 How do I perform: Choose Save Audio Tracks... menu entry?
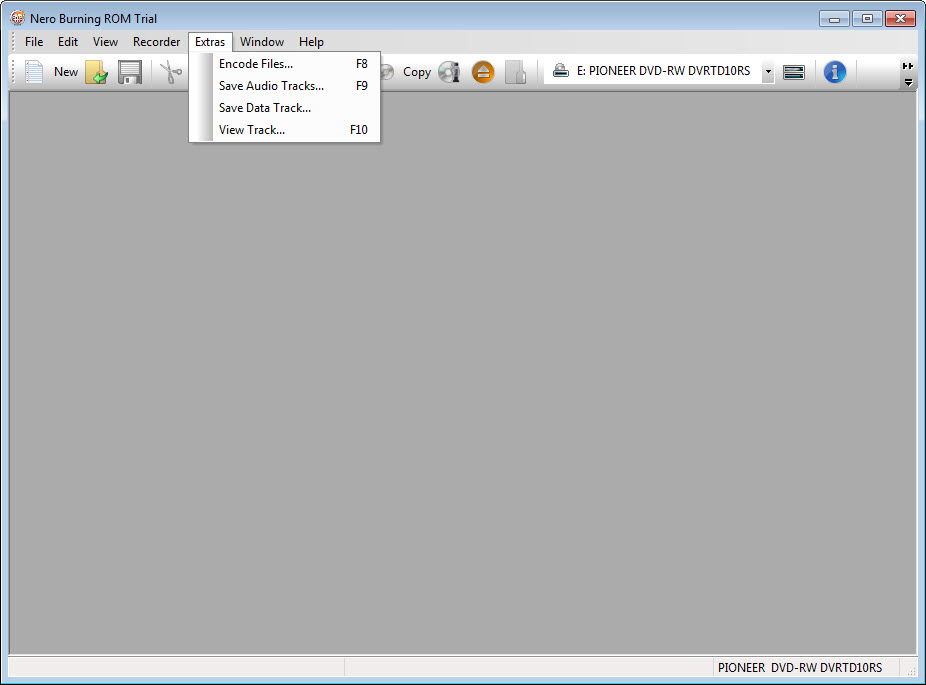tap(285, 86)
